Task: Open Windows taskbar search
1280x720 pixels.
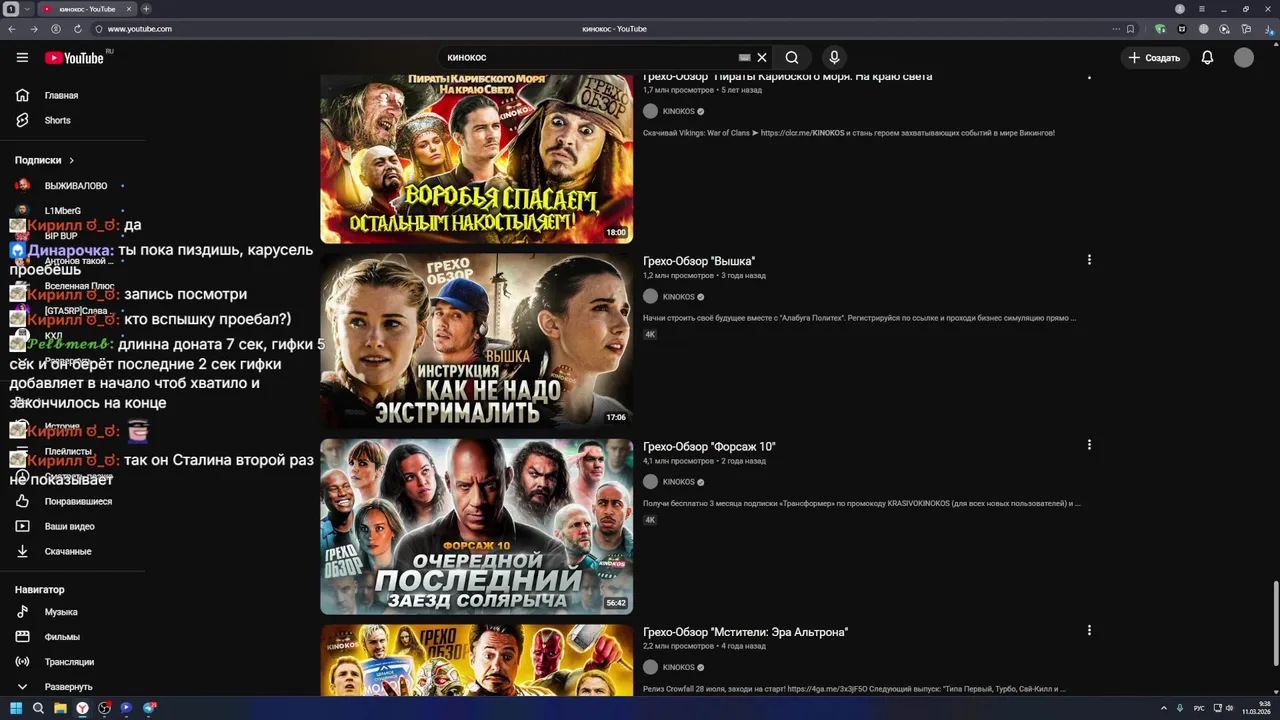Action: (x=38, y=708)
